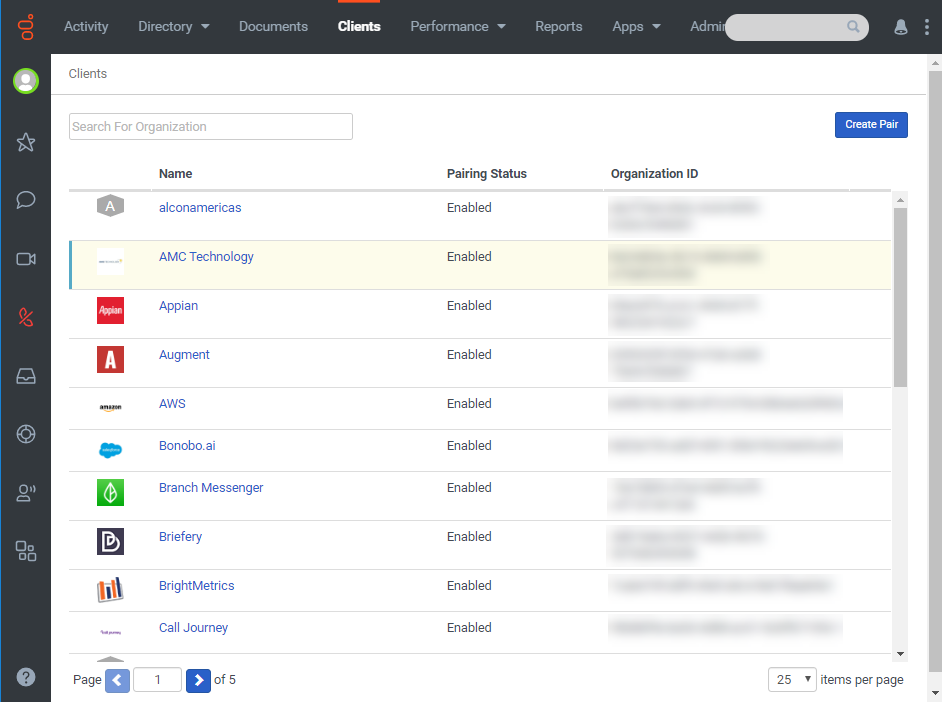Click the Bonobo.ai cloud logo
Screen dimensions: 942x702
111,450
